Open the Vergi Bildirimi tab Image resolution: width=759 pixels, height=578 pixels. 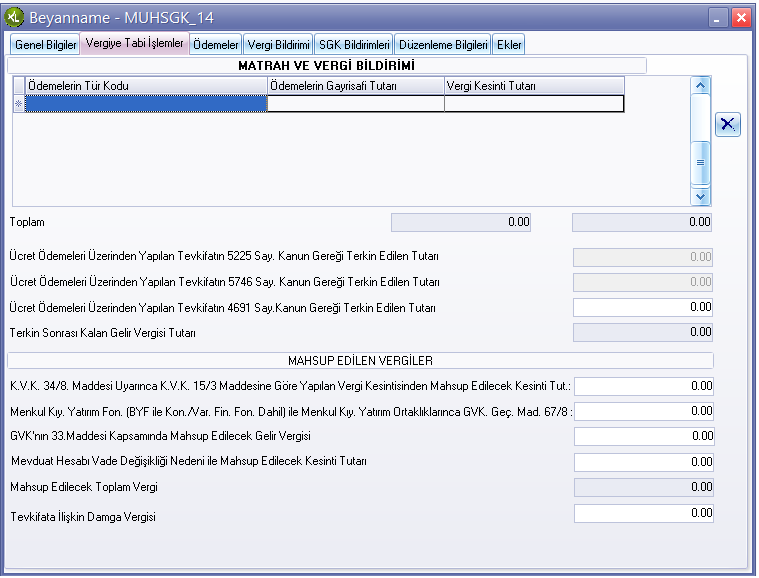point(278,45)
